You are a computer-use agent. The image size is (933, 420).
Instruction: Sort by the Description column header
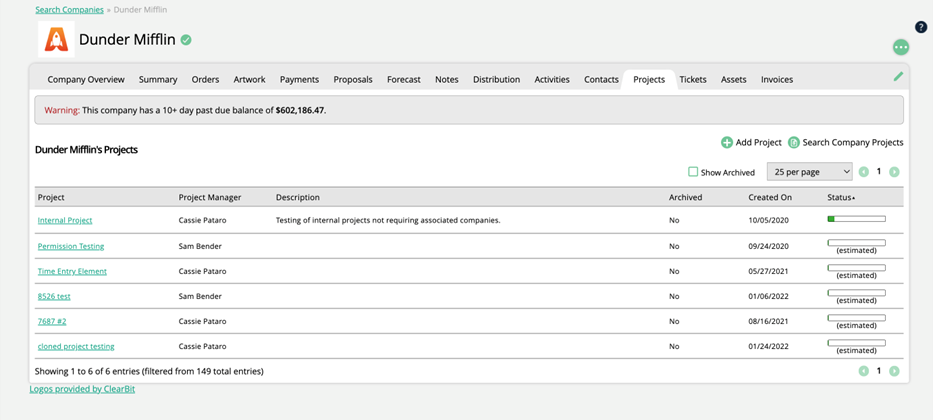[x=298, y=197]
